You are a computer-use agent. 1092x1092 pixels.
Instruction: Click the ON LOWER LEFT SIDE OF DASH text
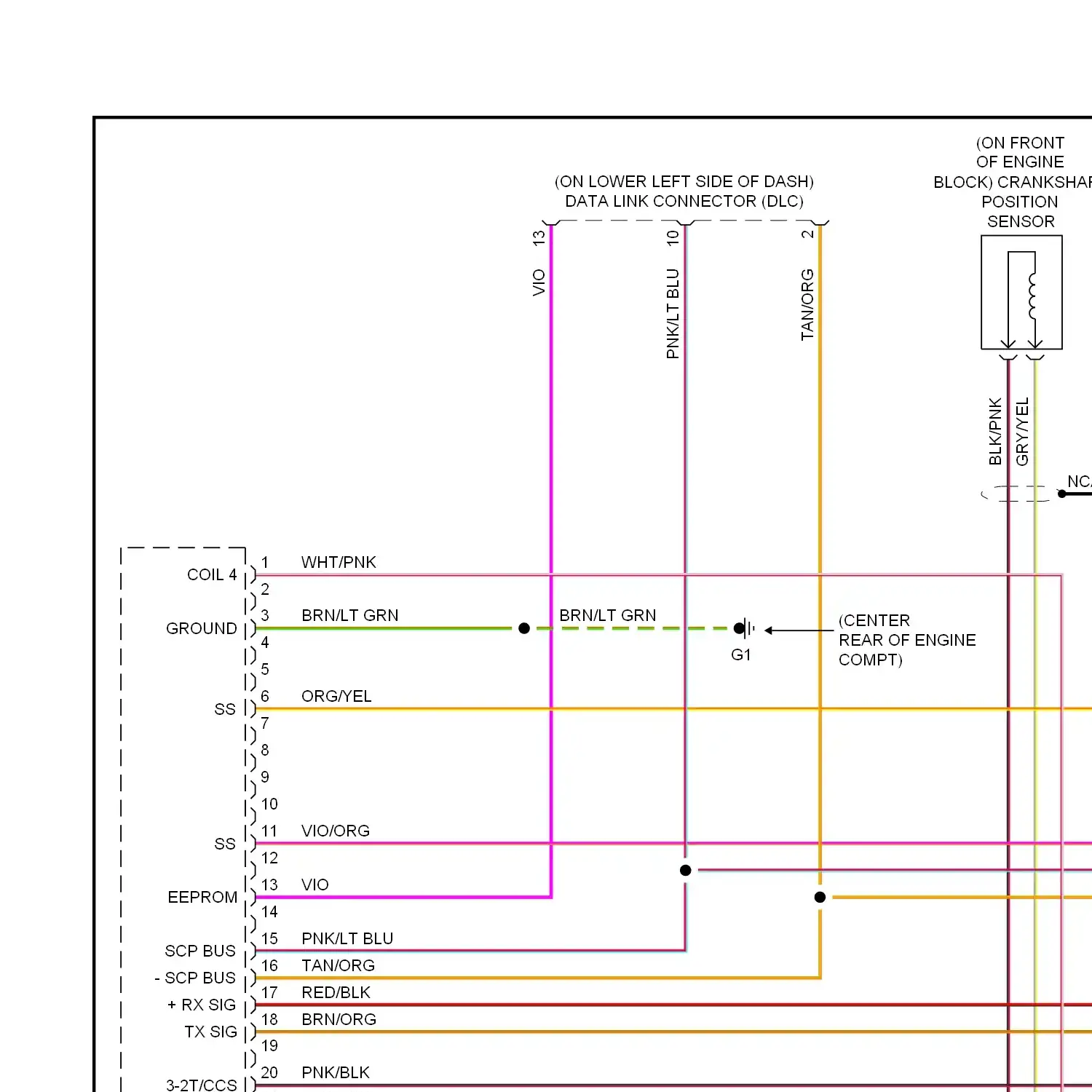tap(684, 181)
